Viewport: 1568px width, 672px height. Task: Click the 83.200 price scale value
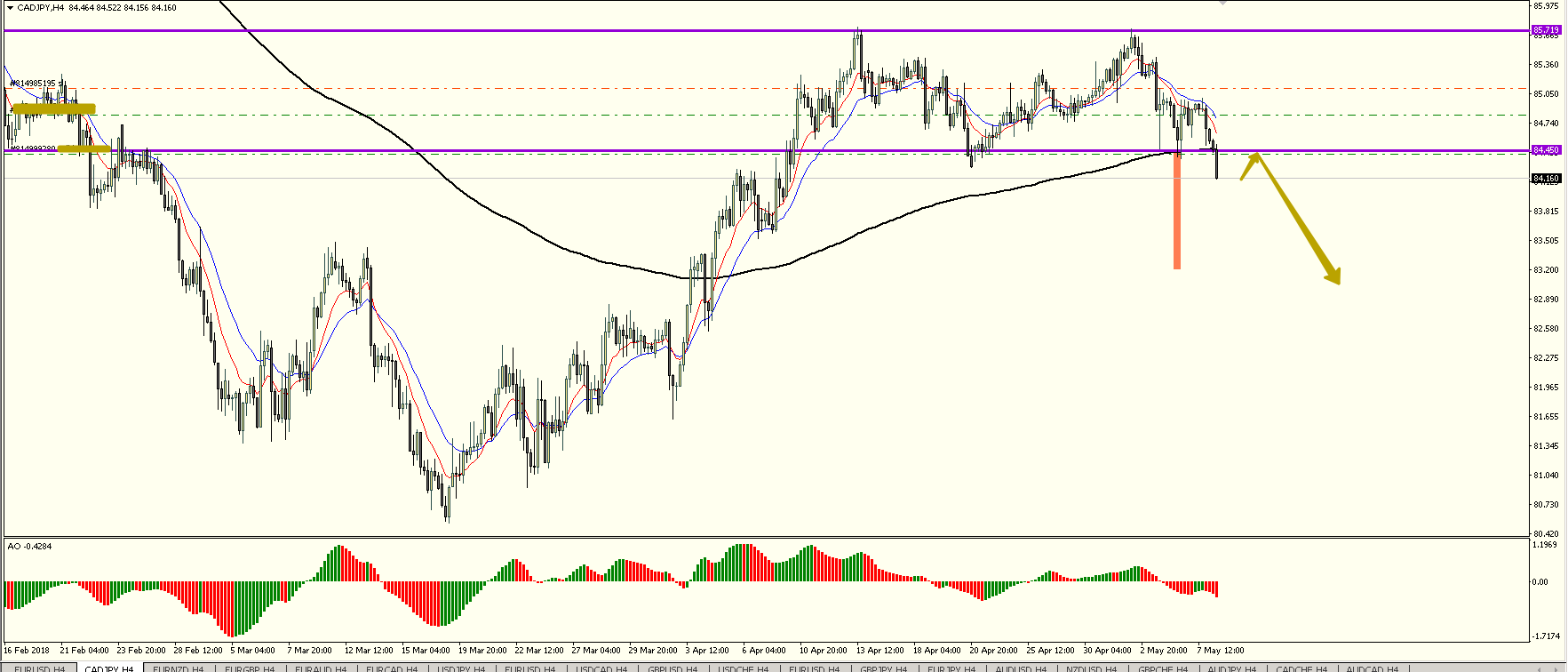click(1546, 270)
